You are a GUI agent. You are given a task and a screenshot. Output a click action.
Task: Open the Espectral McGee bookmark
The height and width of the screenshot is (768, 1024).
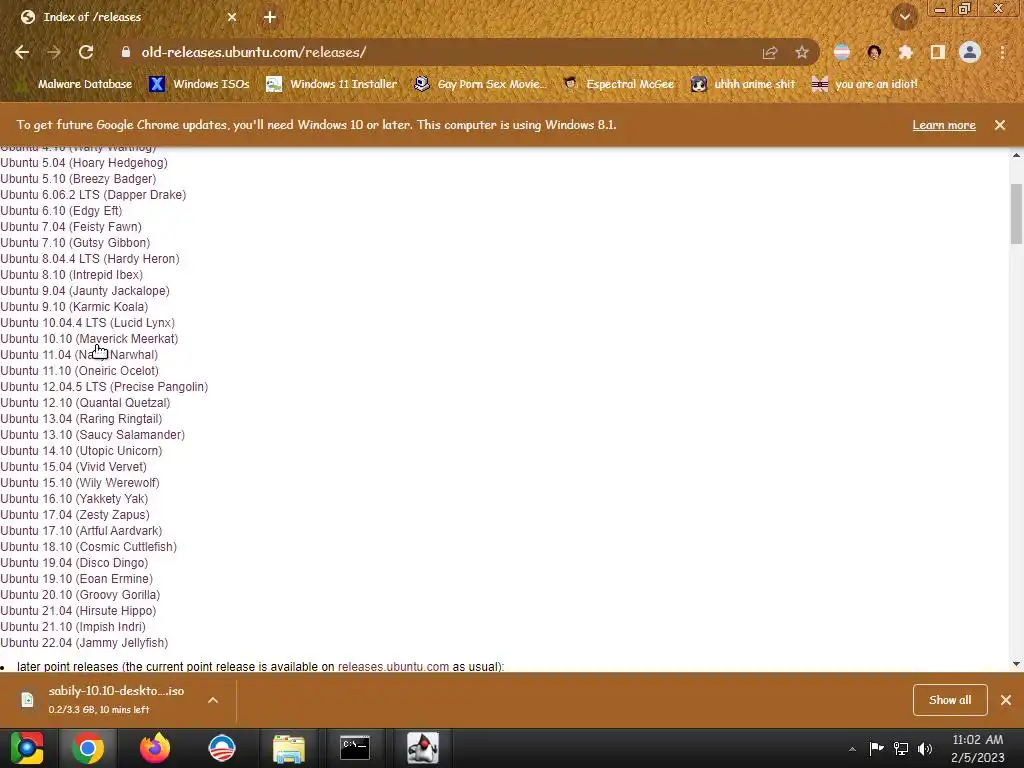[x=618, y=84]
